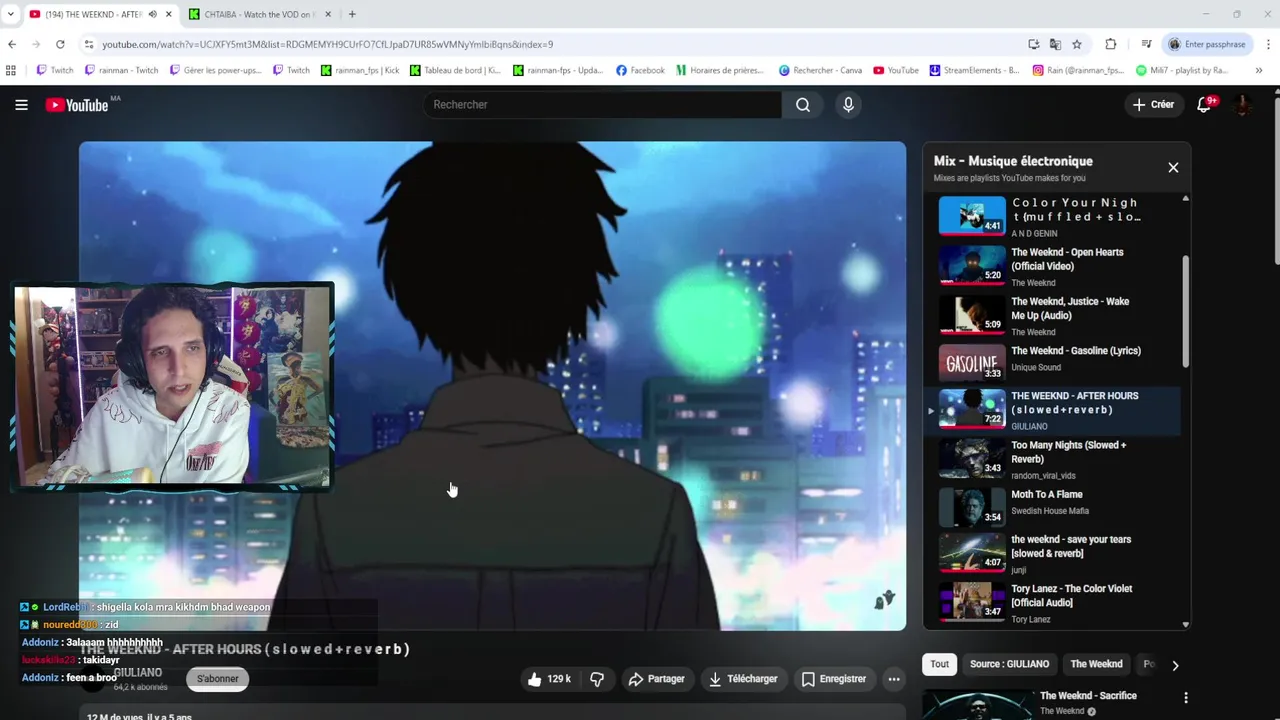This screenshot has height=720, width=1280.
Task: Open the extensions puzzle icon
Action: click(x=1111, y=44)
